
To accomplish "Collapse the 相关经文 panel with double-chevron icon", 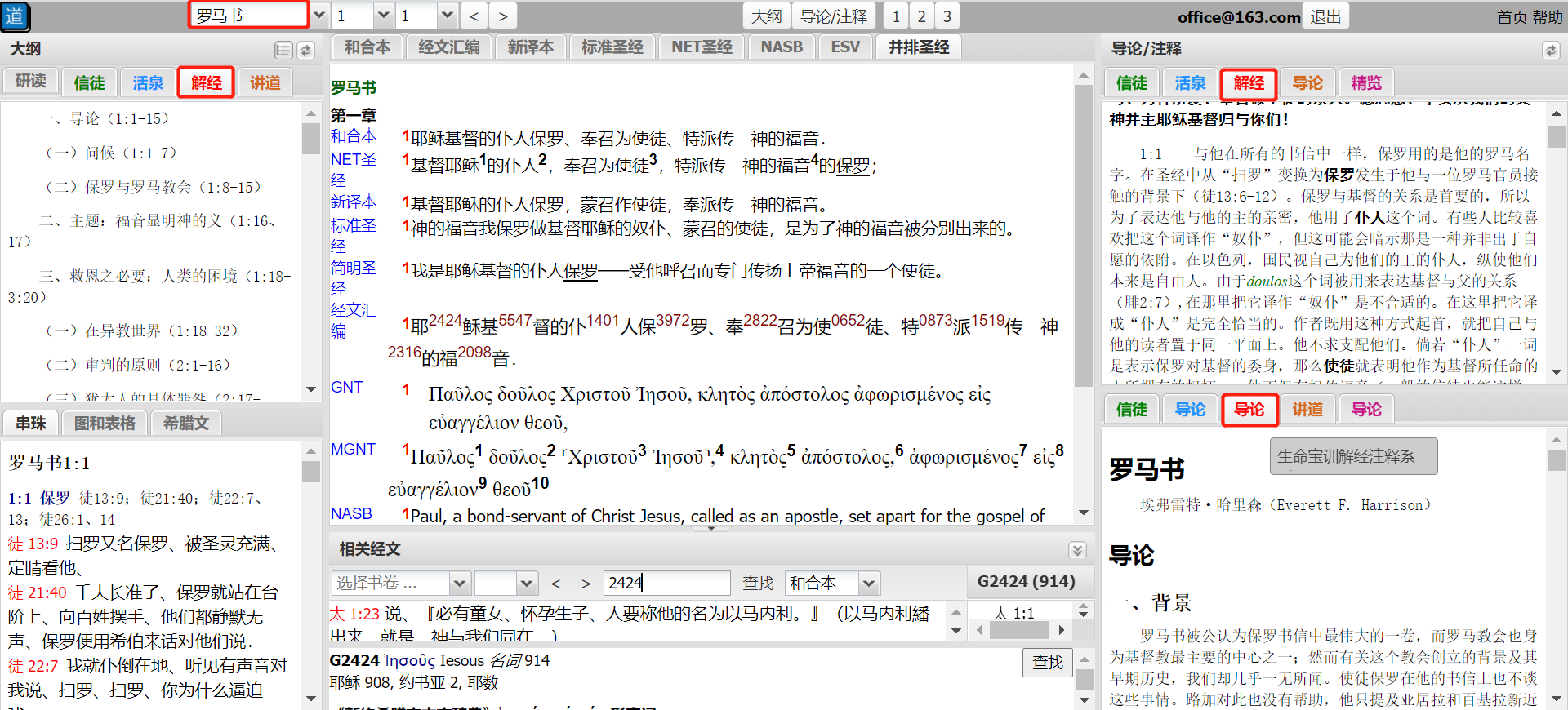I will [x=1077, y=549].
